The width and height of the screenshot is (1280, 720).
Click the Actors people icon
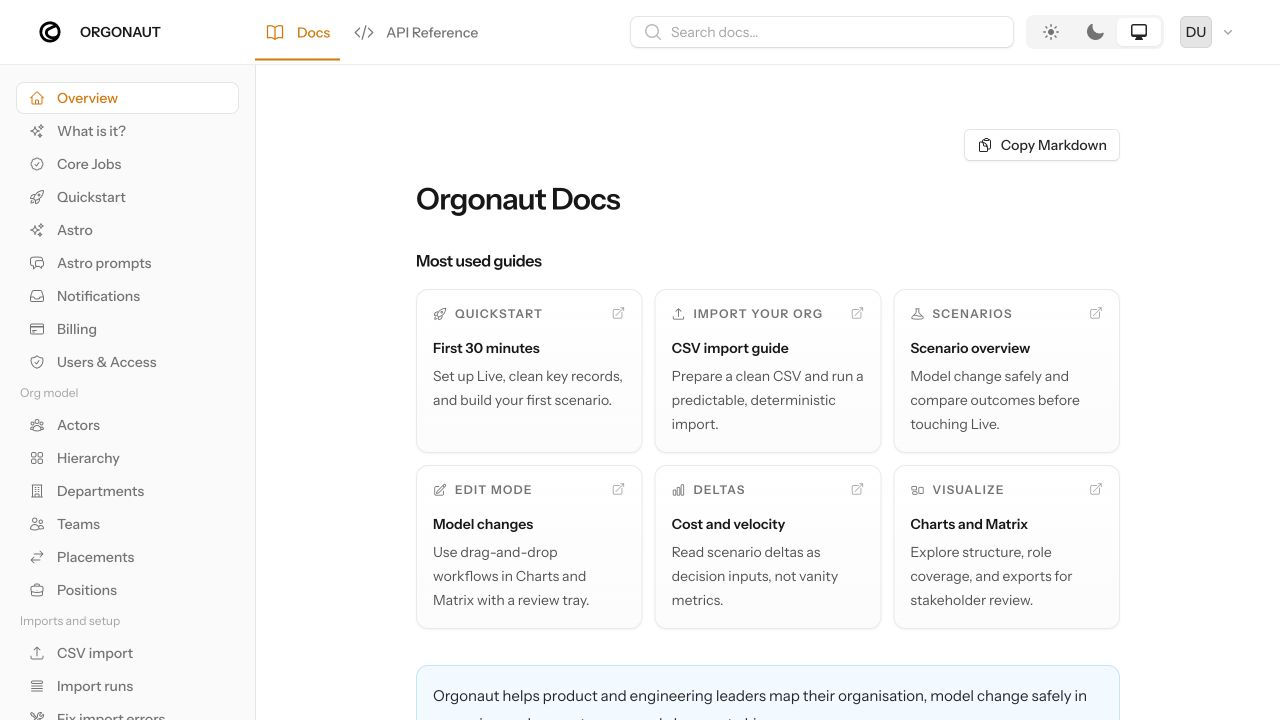point(37,425)
